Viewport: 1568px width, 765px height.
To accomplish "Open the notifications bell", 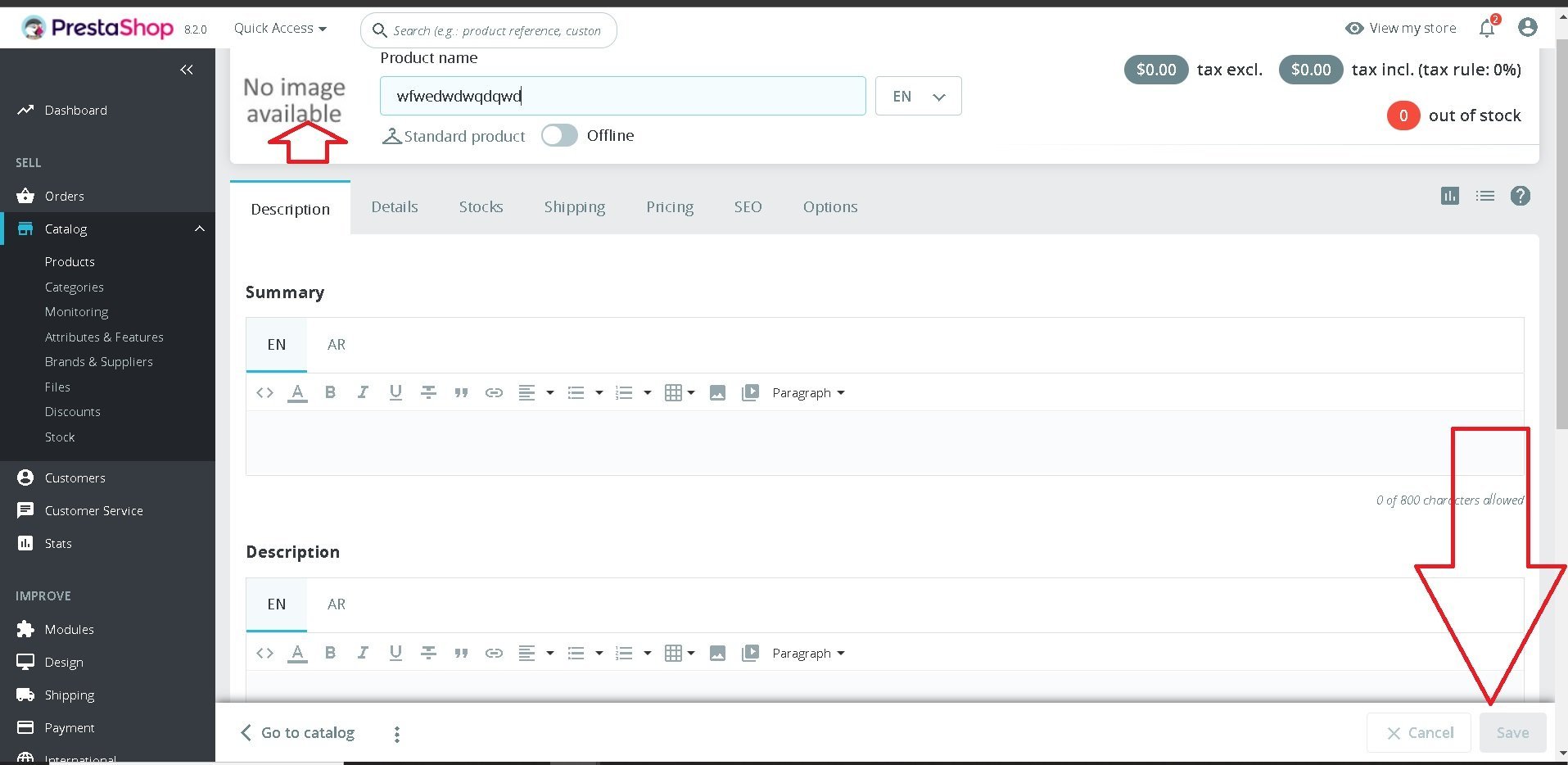I will click(1487, 28).
